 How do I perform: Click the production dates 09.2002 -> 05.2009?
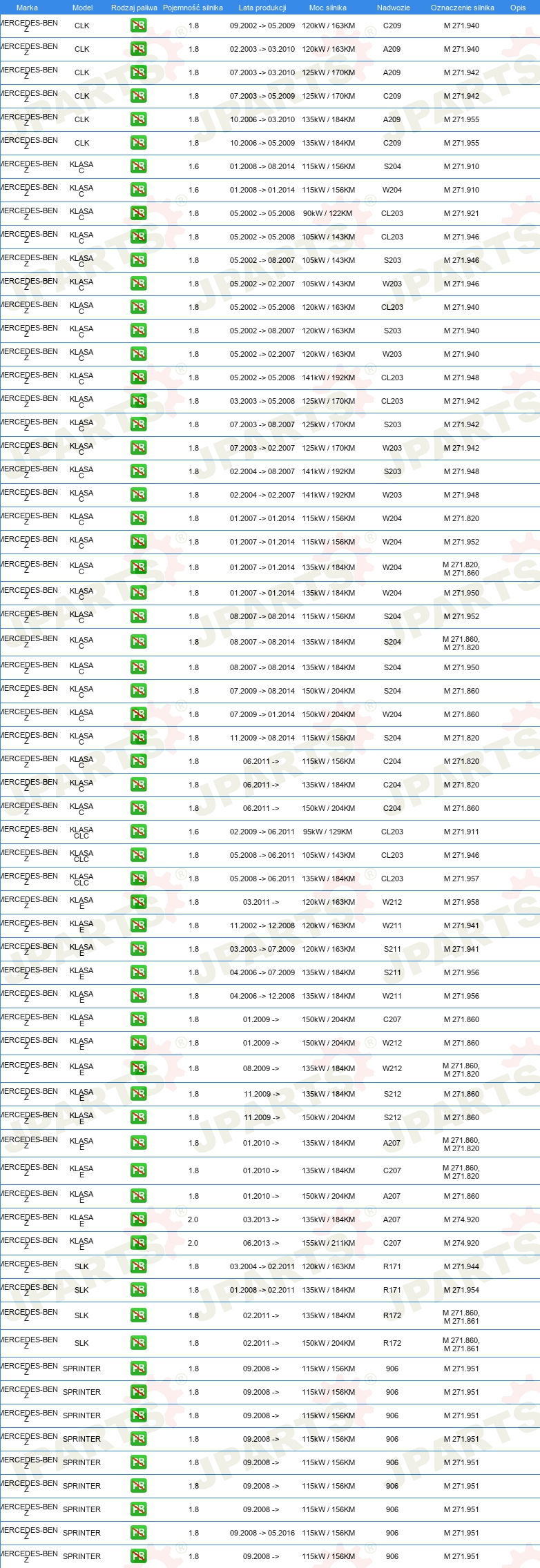click(x=262, y=26)
